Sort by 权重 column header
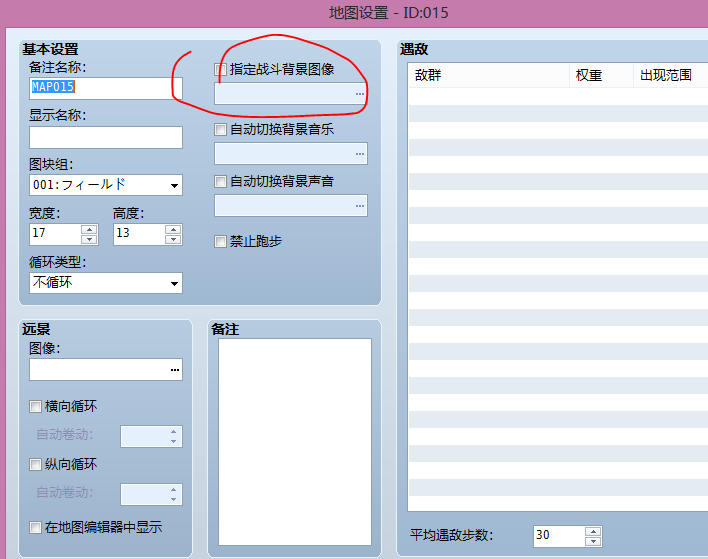 click(601, 75)
